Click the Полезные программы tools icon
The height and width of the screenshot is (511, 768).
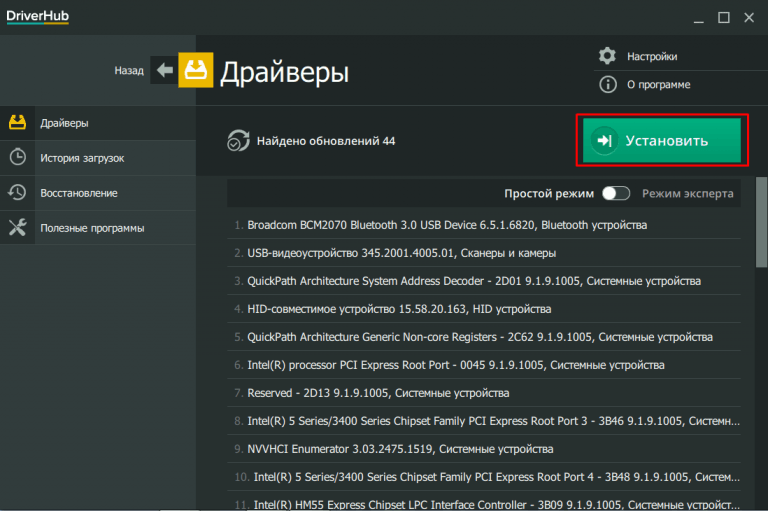[x=17, y=227]
